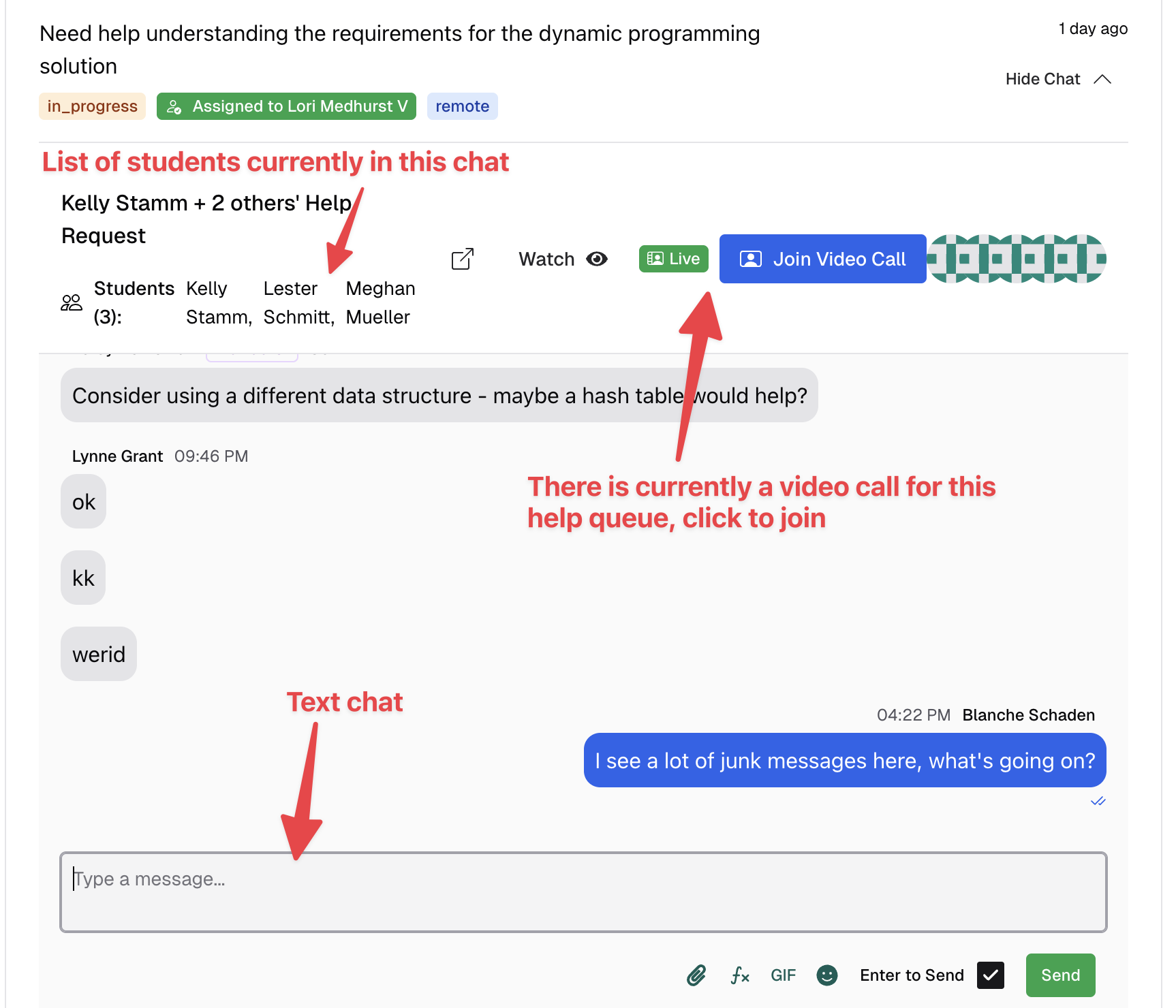The width and height of the screenshot is (1176, 1008).
Task: Open the math formula (fx) inserter
Action: click(x=739, y=975)
